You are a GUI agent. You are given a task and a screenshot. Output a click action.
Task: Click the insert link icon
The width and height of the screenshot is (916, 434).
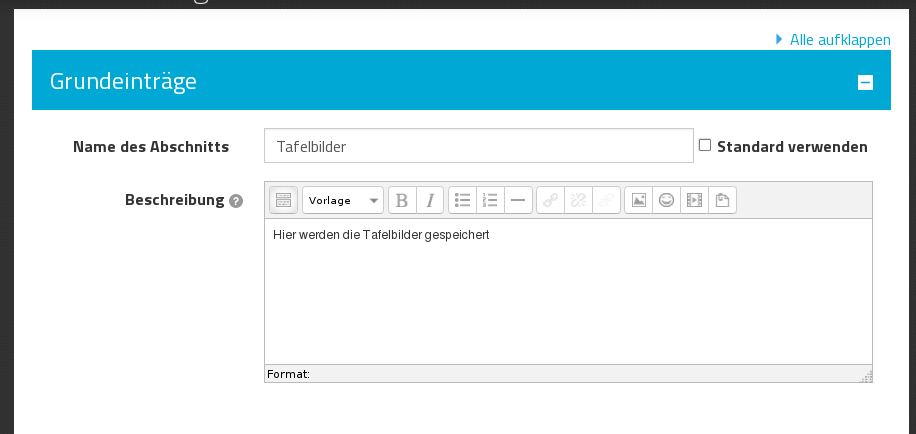pos(550,200)
